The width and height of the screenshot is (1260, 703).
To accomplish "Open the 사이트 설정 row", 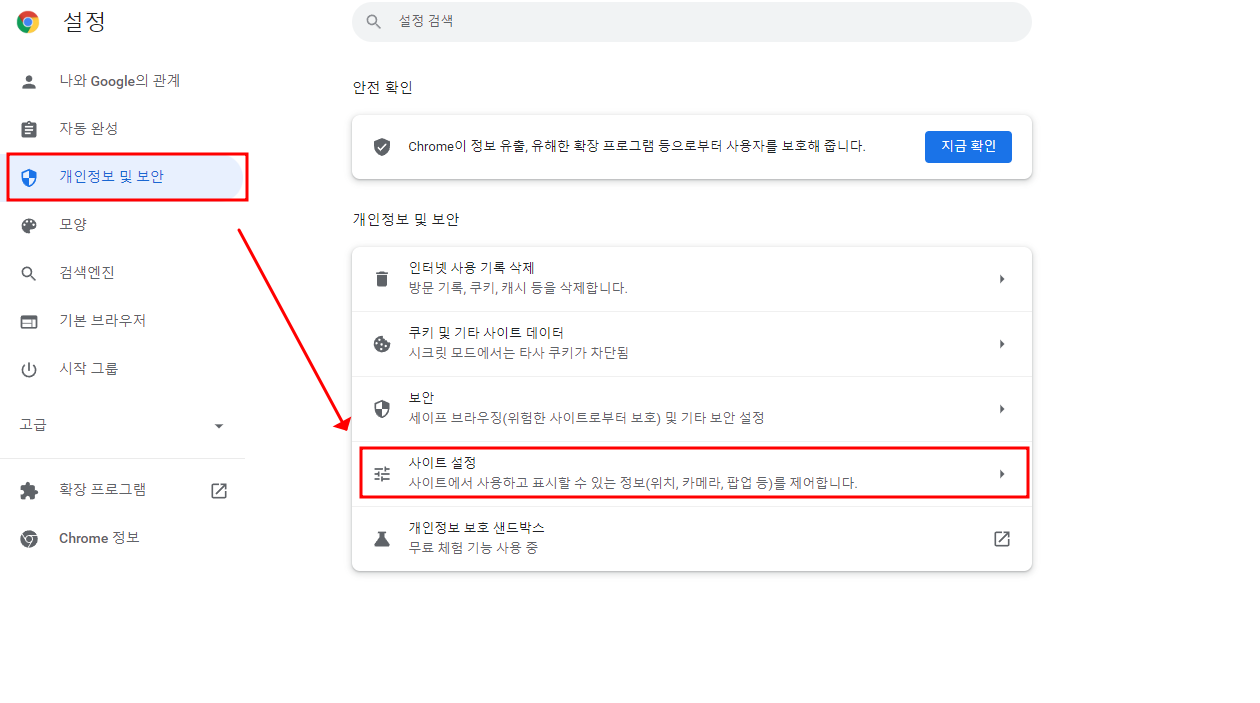I will (x=690, y=472).
